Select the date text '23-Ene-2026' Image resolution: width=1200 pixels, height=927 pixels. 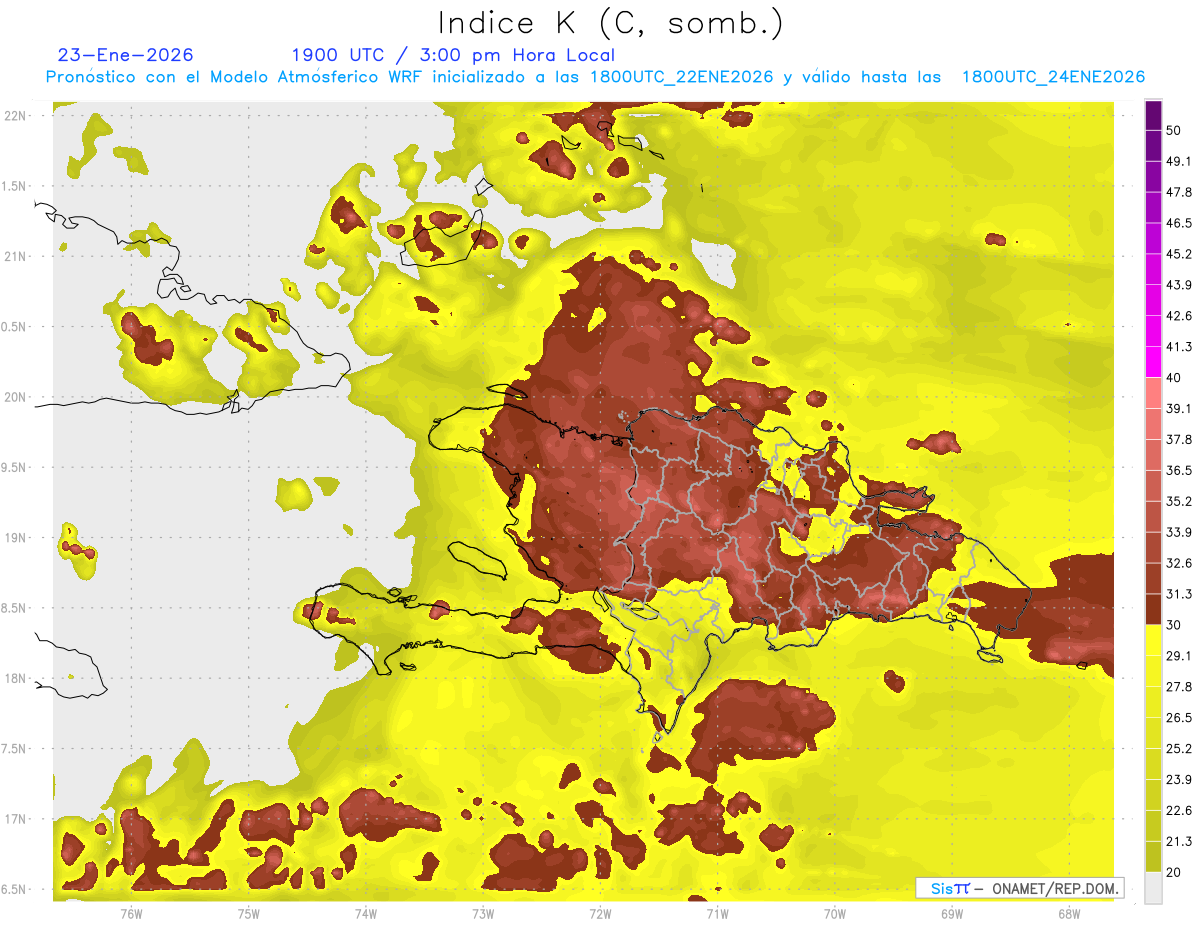point(126,55)
